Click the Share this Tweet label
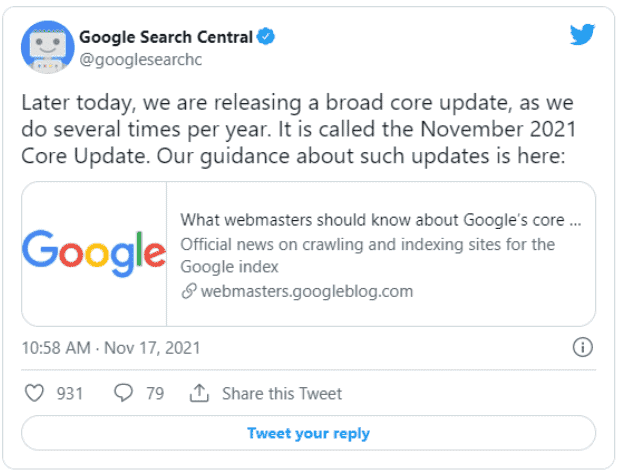 [281, 393]
